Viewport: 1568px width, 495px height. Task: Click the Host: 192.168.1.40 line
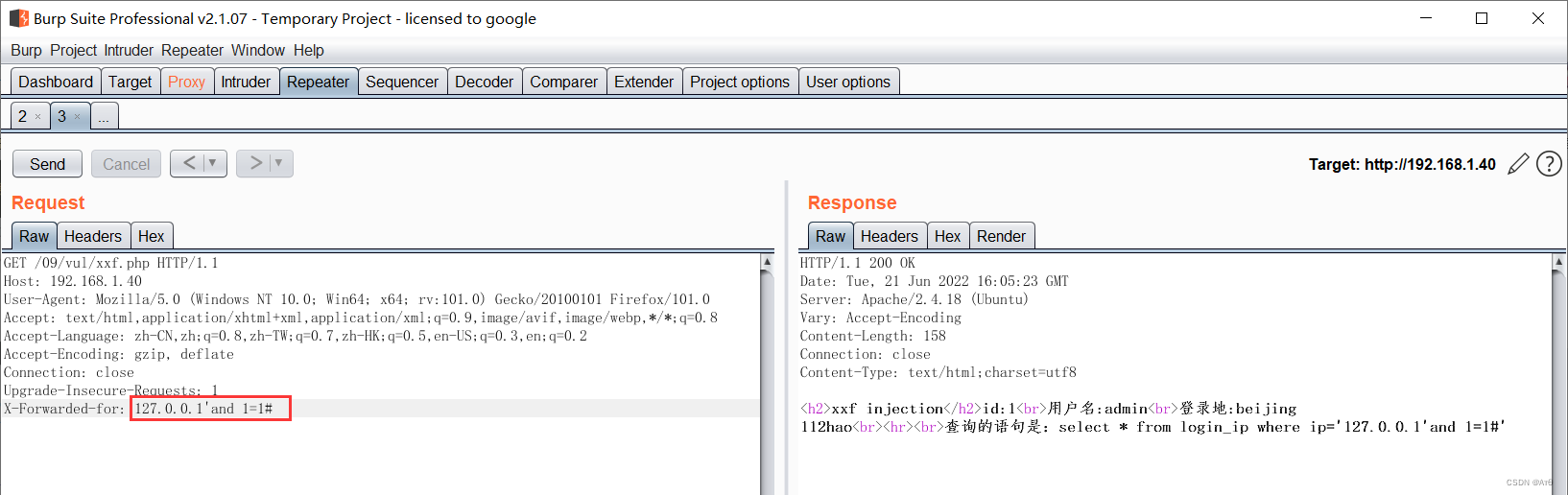[73, 281]
